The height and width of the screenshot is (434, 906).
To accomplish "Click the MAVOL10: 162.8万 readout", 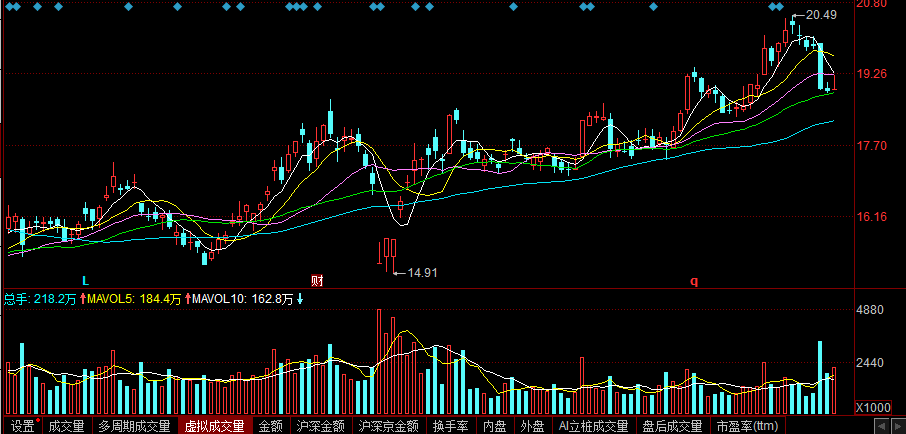I will click(242, 299).
